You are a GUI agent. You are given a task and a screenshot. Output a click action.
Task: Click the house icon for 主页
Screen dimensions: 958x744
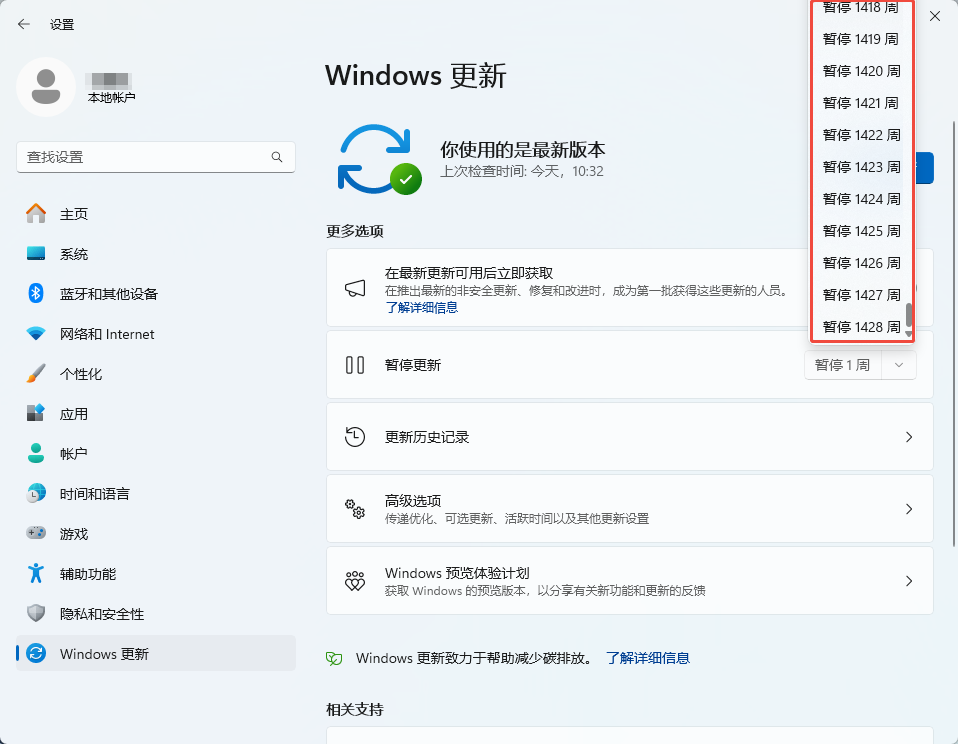pos(36,213)
